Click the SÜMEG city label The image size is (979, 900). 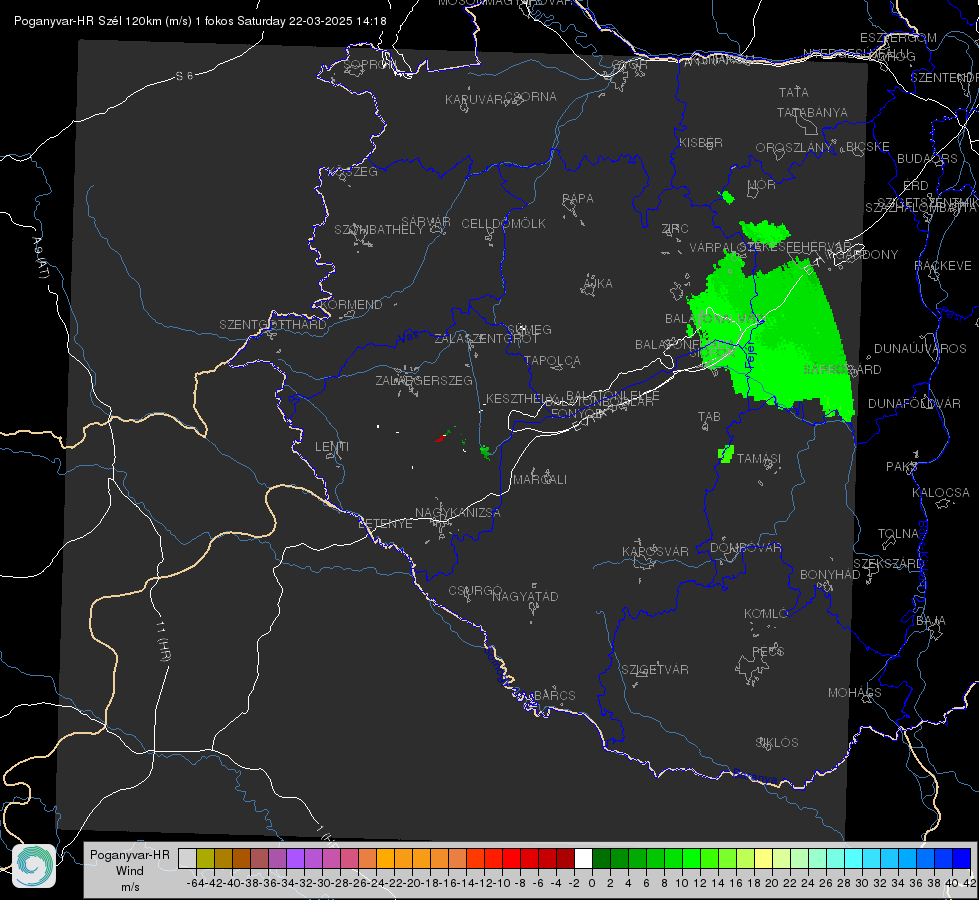529,329
